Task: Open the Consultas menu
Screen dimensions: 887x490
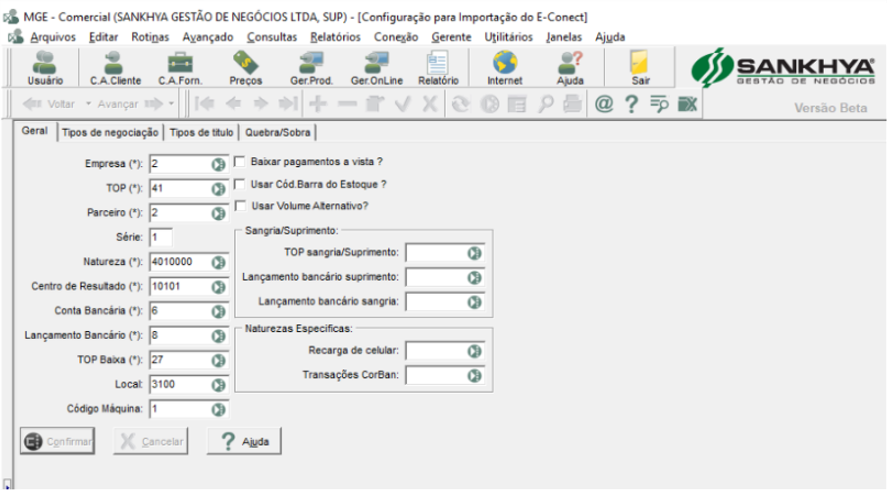Action: (272, 37)
